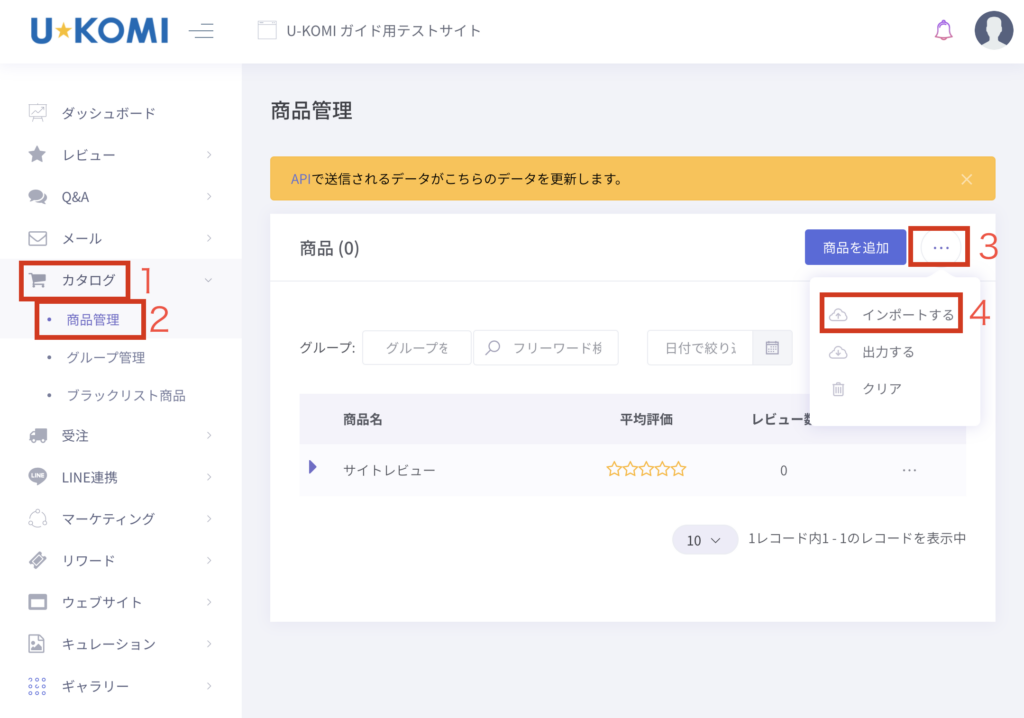This screenshot has height=718, width=1024.
Task: Select クリア from the dropdown menu
Action: (881, 389)
